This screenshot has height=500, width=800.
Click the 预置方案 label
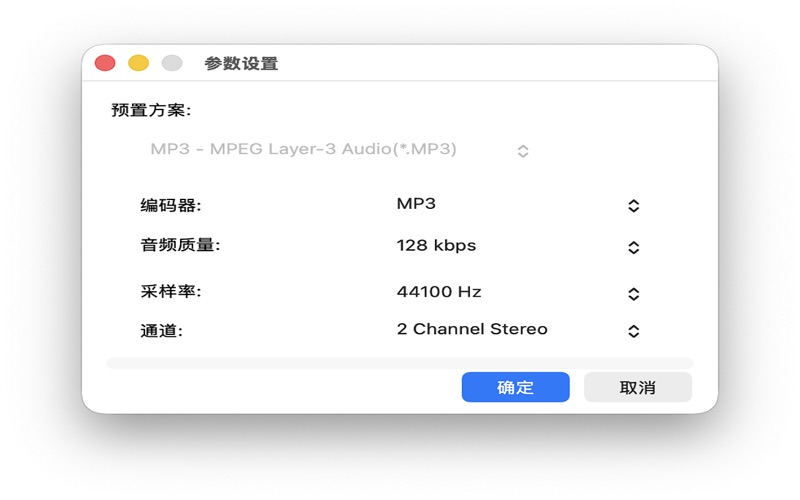pos(151,110)
